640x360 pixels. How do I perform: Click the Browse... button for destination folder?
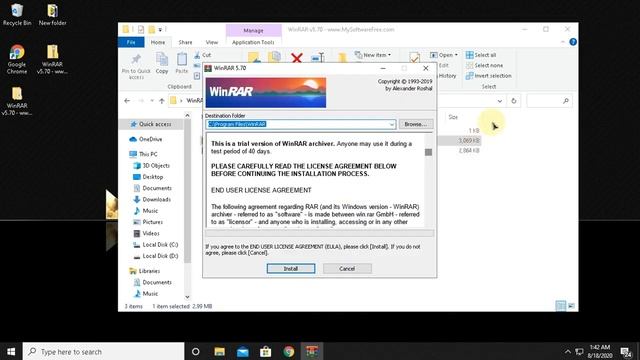click(416, 124)
